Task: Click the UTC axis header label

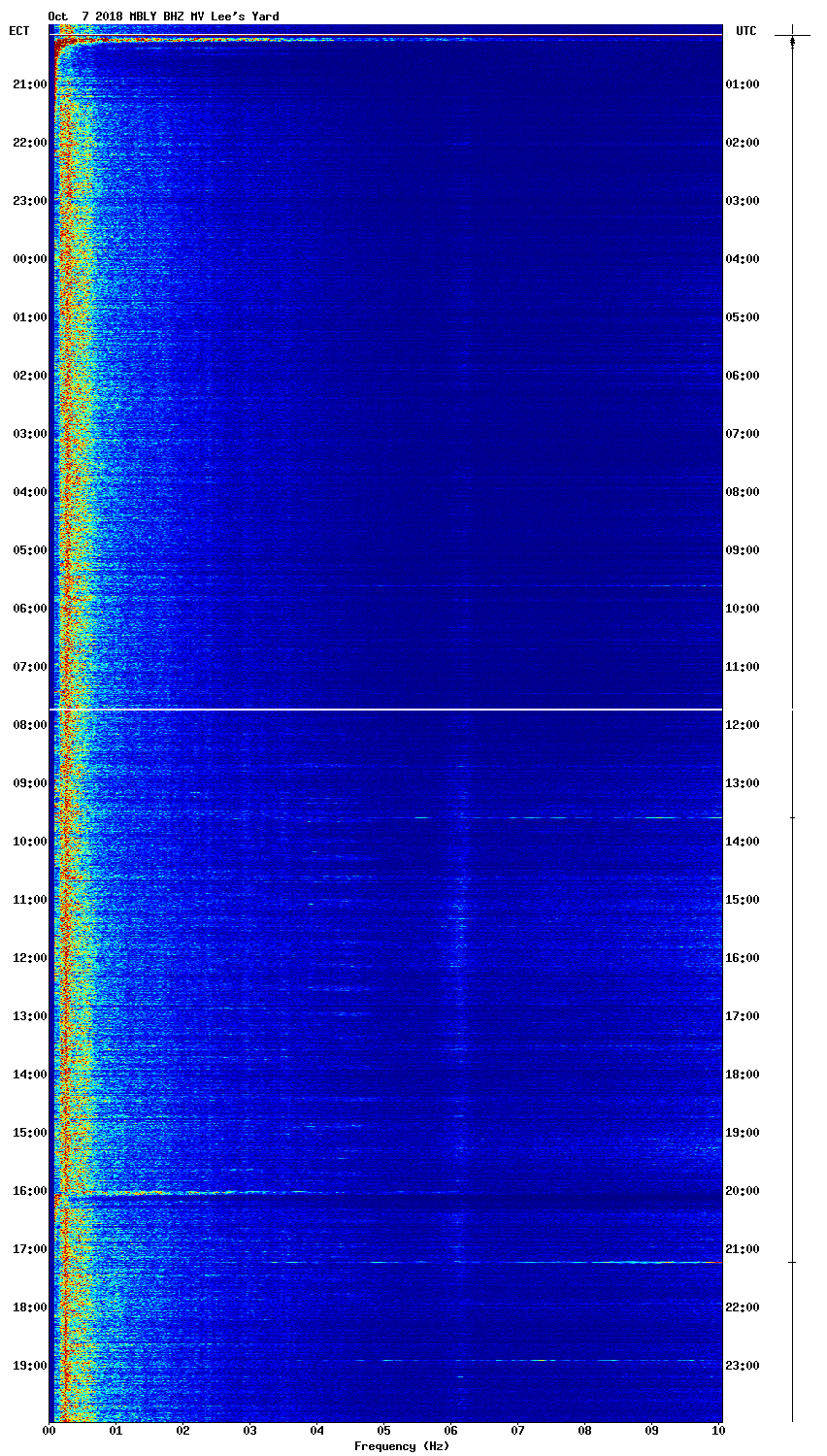Action: point(745,31)
